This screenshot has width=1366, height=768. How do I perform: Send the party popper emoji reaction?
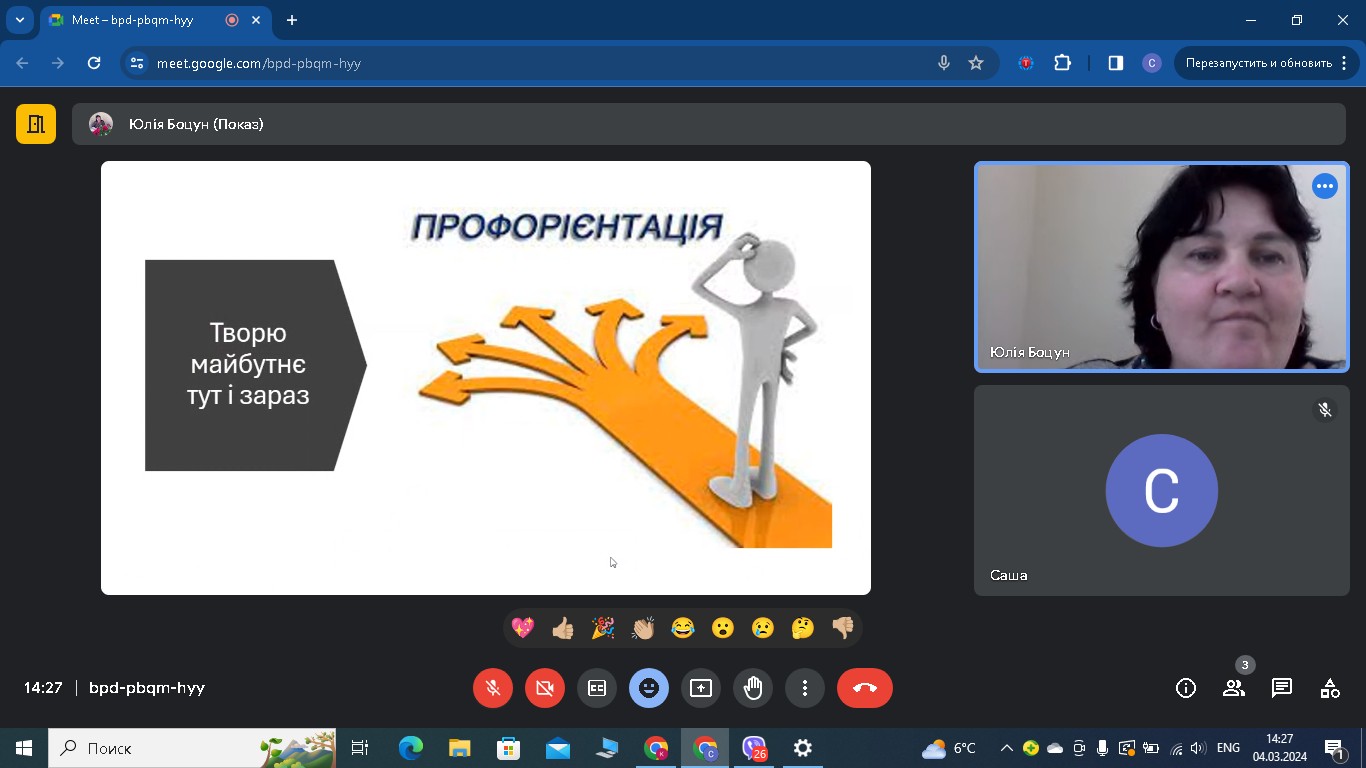pyautogui.click(x=603, y=628)
